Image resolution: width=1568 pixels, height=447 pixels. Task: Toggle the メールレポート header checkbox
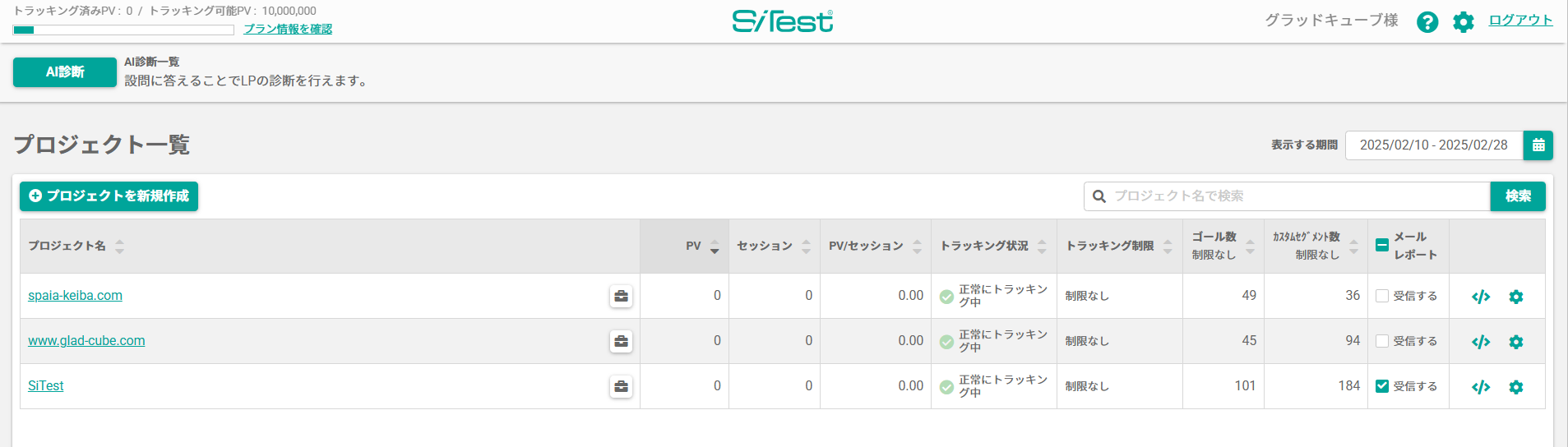click(1382, 245)
